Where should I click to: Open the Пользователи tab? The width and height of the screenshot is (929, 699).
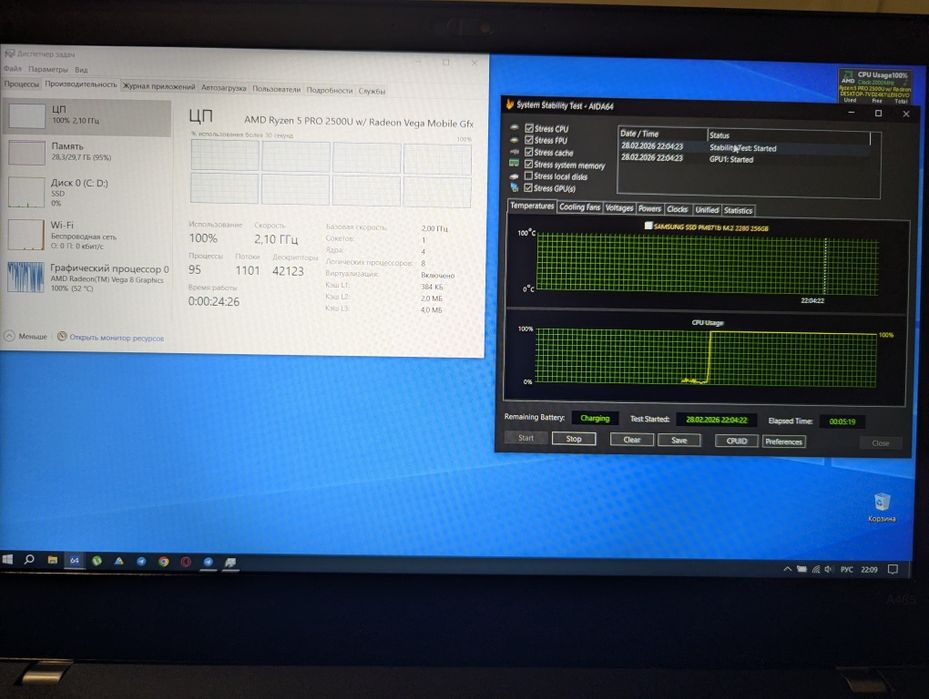[277, 89]
